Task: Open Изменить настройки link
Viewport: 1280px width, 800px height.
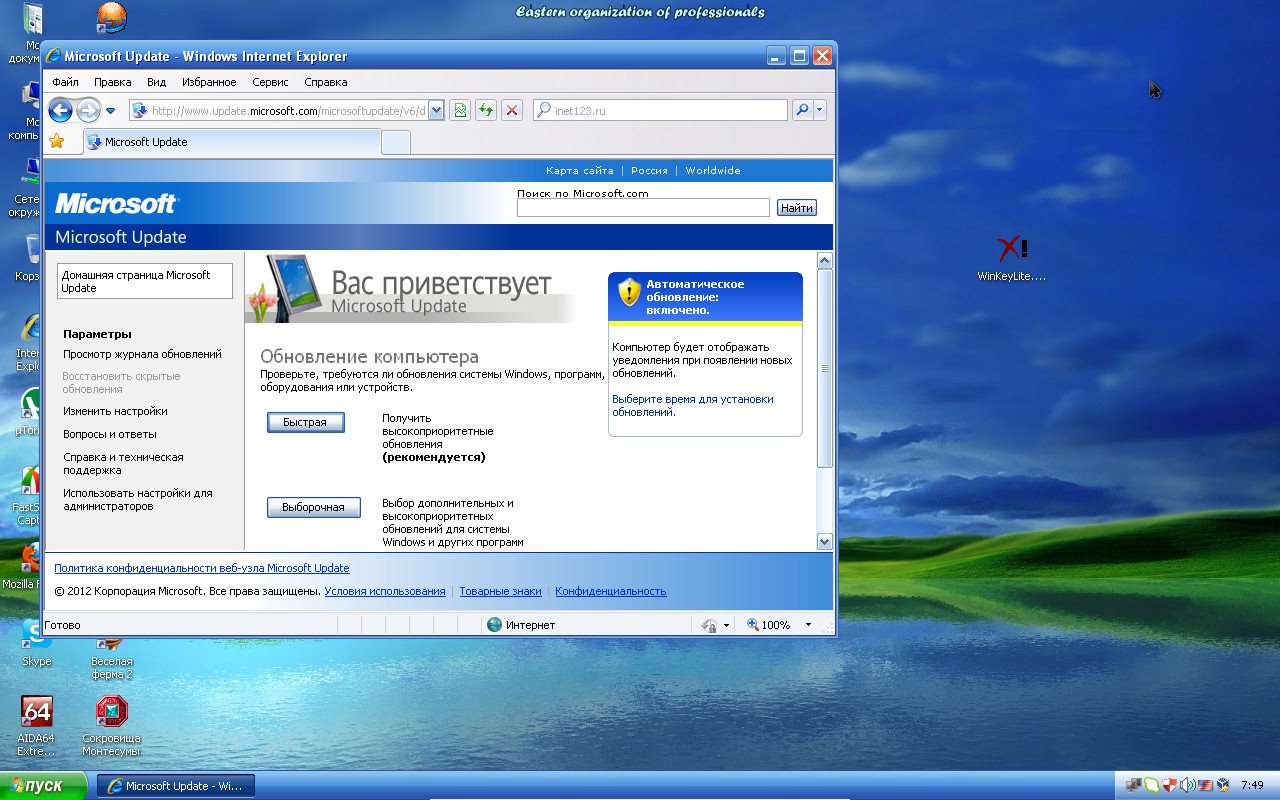Action: 115,411
